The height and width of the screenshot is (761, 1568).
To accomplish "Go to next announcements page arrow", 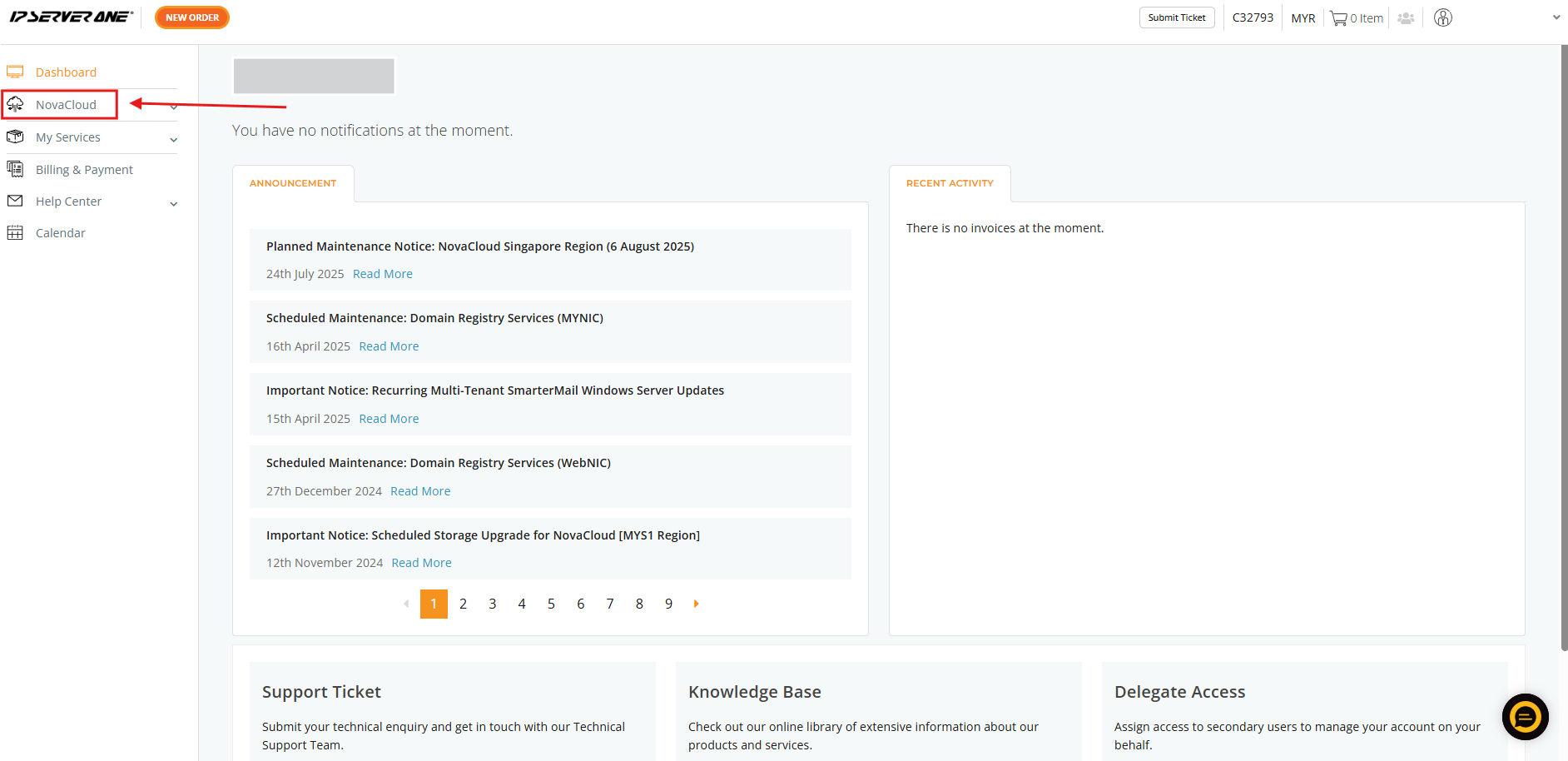I will (696, 604).
